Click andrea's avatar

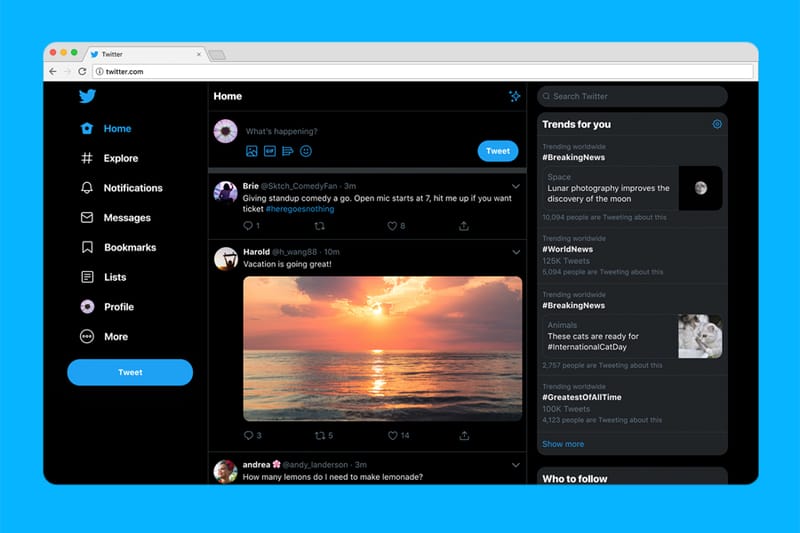pyautogui.click(x=226, y=471)
